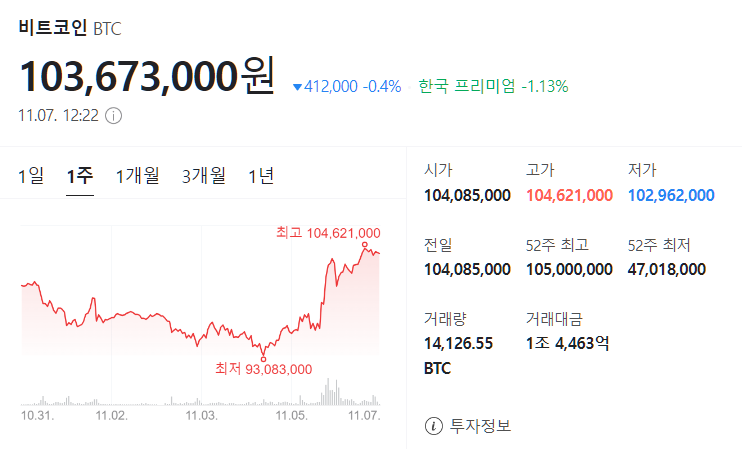Click the 비트코인 title heading
Image resolution: width=742 pixels, height=449 pixels.
click(x=52, y=27)
